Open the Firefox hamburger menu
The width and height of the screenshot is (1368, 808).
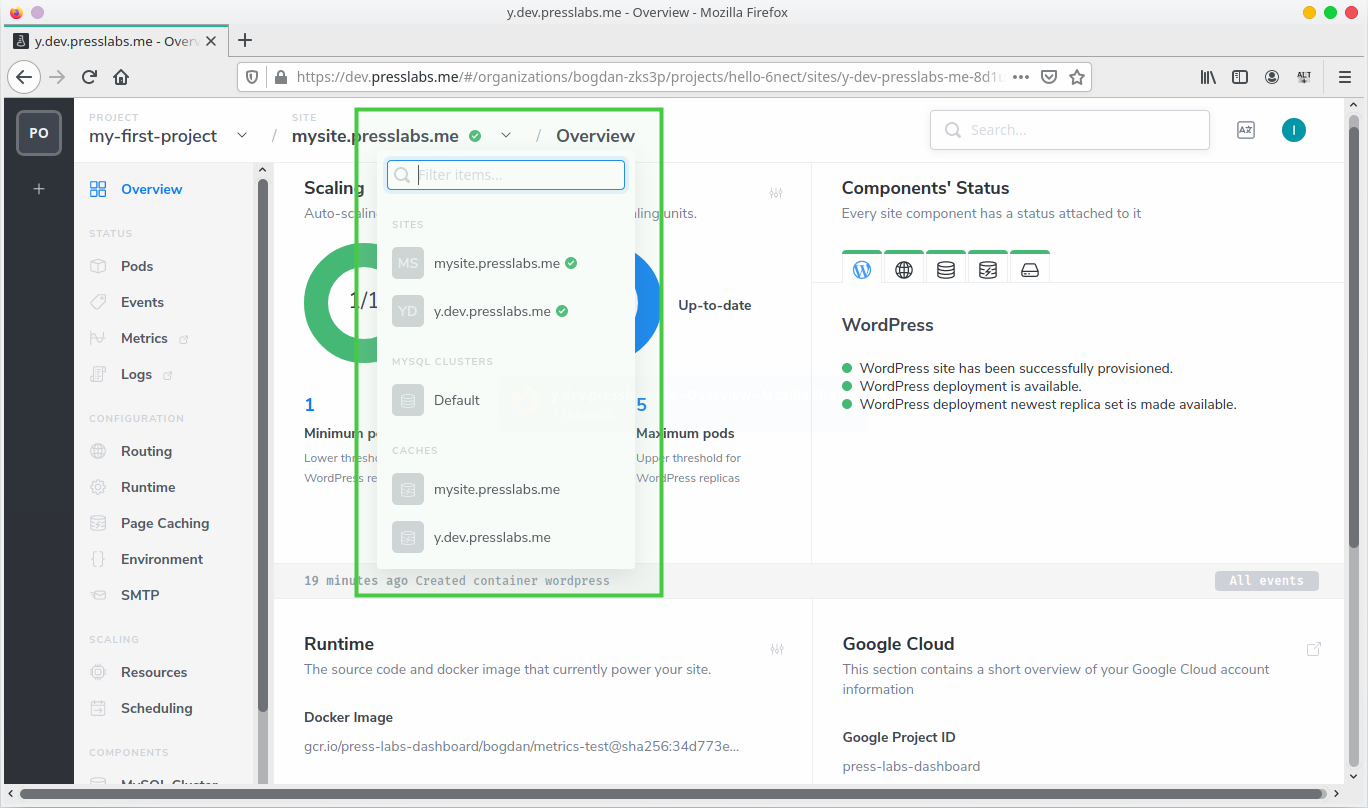(1345, 77)
